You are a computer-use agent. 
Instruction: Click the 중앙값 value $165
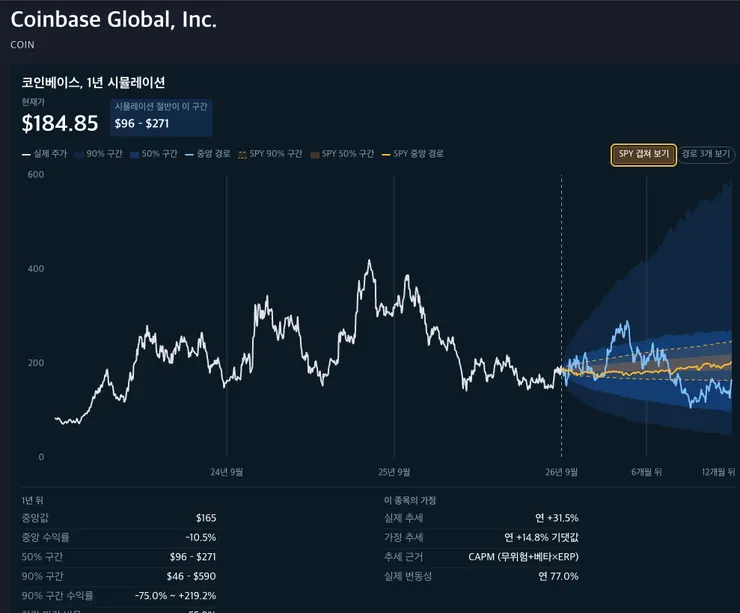(x=206, y=518)
